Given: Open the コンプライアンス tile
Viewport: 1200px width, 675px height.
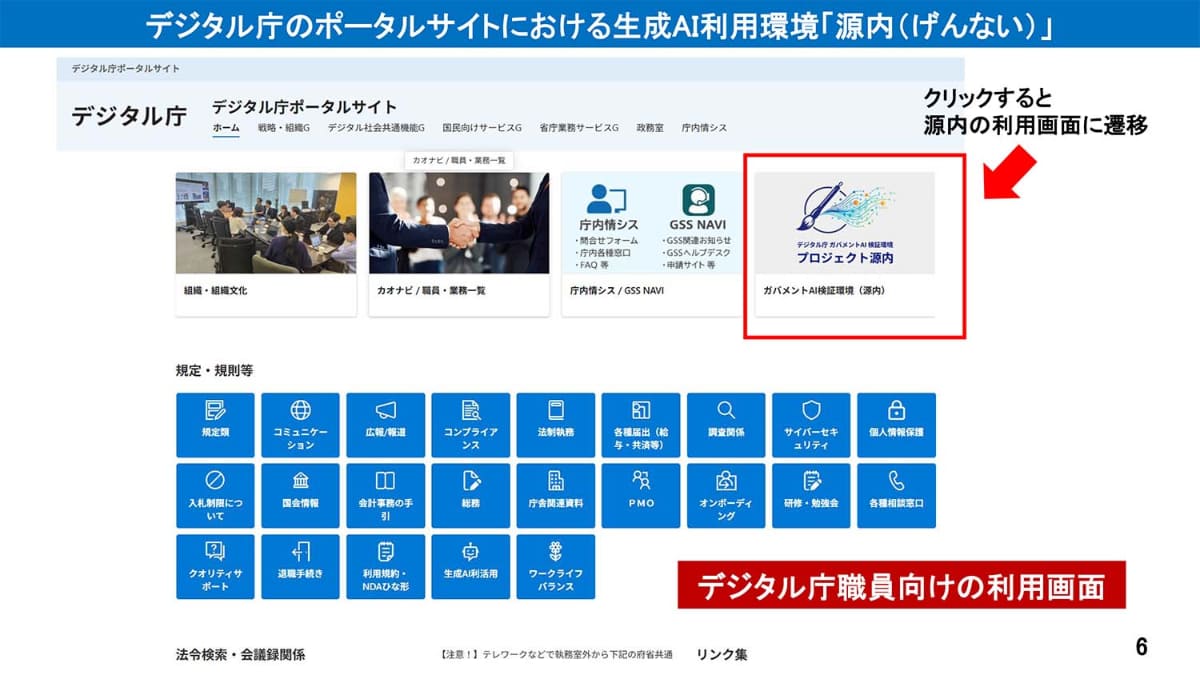Looking at the screenshot, I should [471, 425].
